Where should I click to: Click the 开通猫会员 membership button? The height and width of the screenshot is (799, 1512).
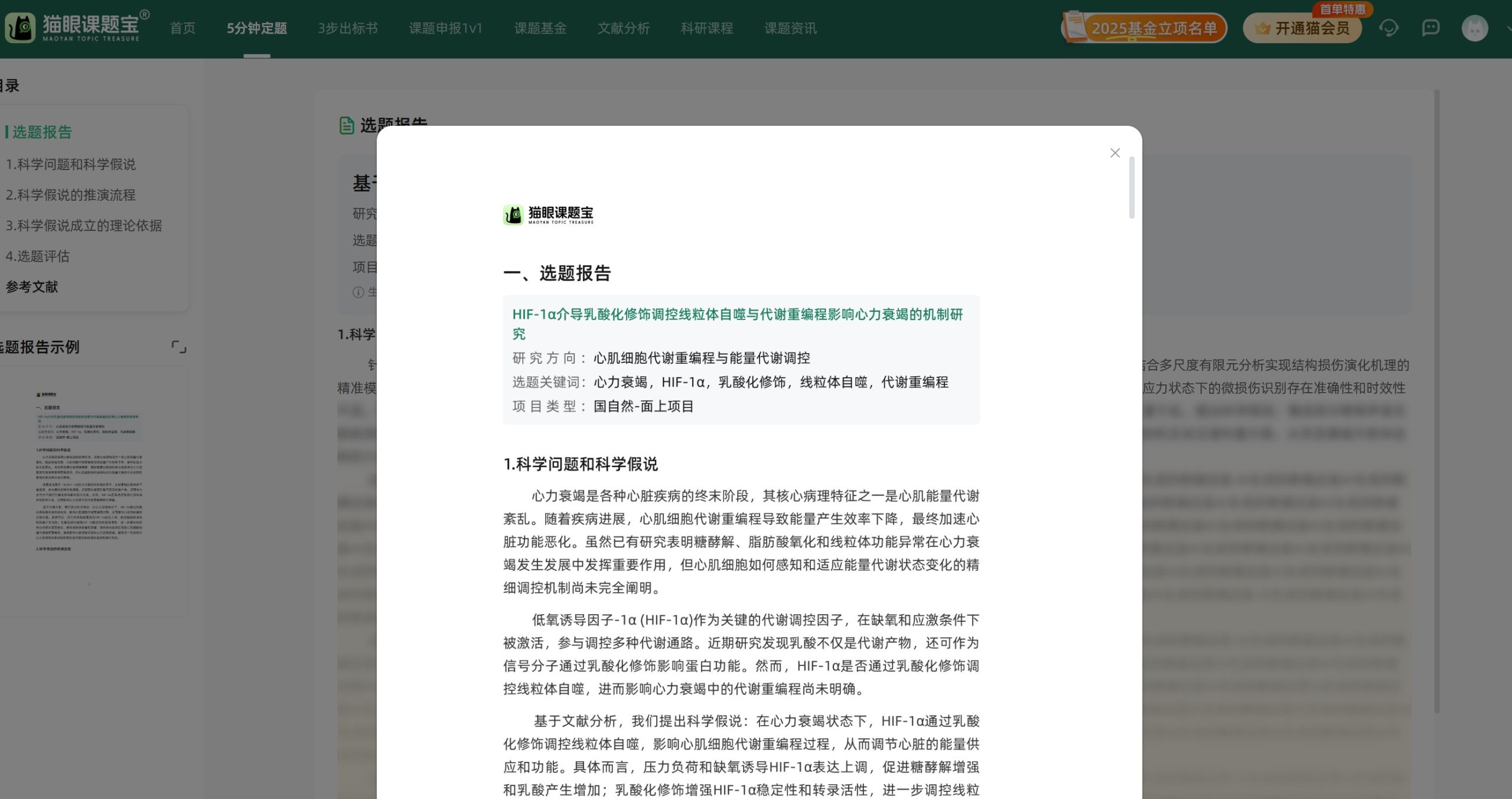[1302, 28]
